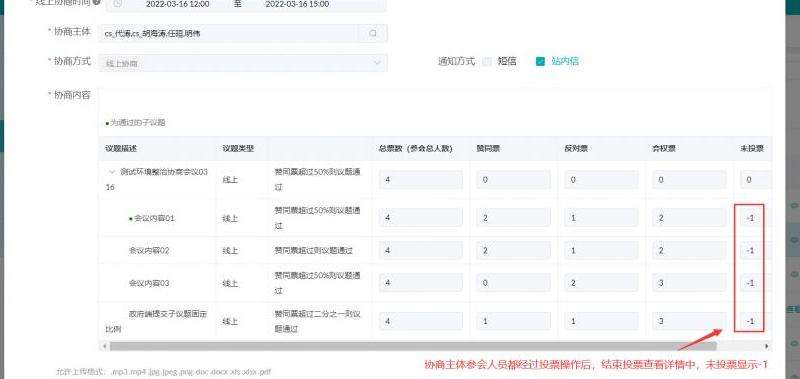The width and height of the screenshot is (800, 379).
Task: Select the 政府端提交子议题固定比例 row name
Action: point(156,322)
